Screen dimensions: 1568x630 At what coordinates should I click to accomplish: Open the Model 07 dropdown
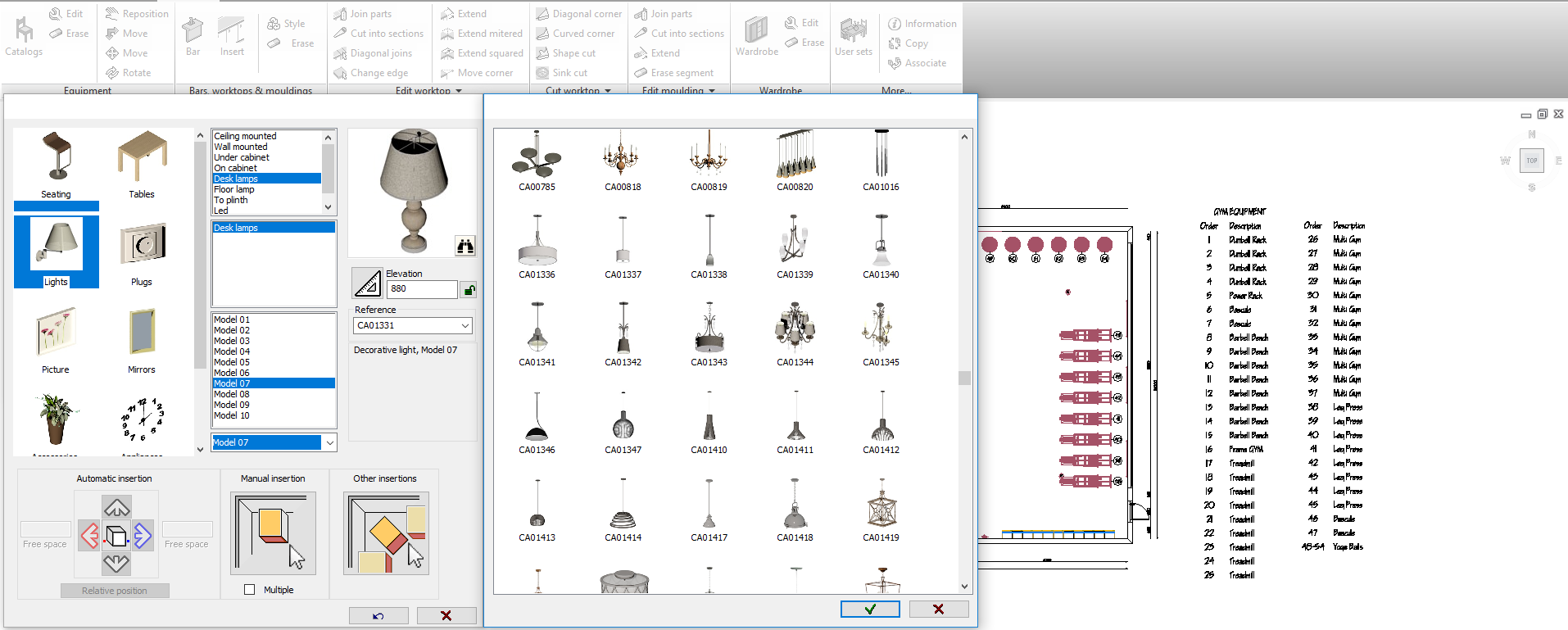330,442
